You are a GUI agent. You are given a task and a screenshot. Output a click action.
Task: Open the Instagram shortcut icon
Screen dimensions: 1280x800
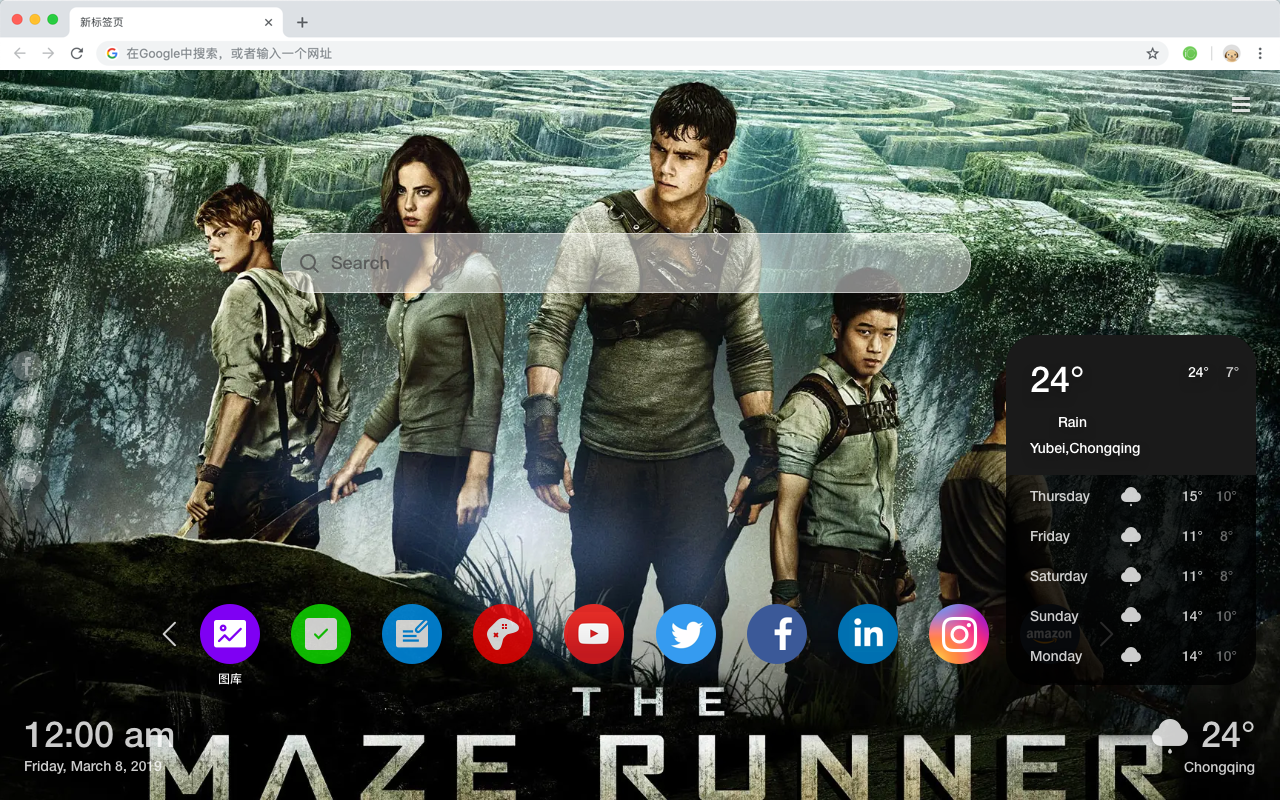click(x=959, y=634)
